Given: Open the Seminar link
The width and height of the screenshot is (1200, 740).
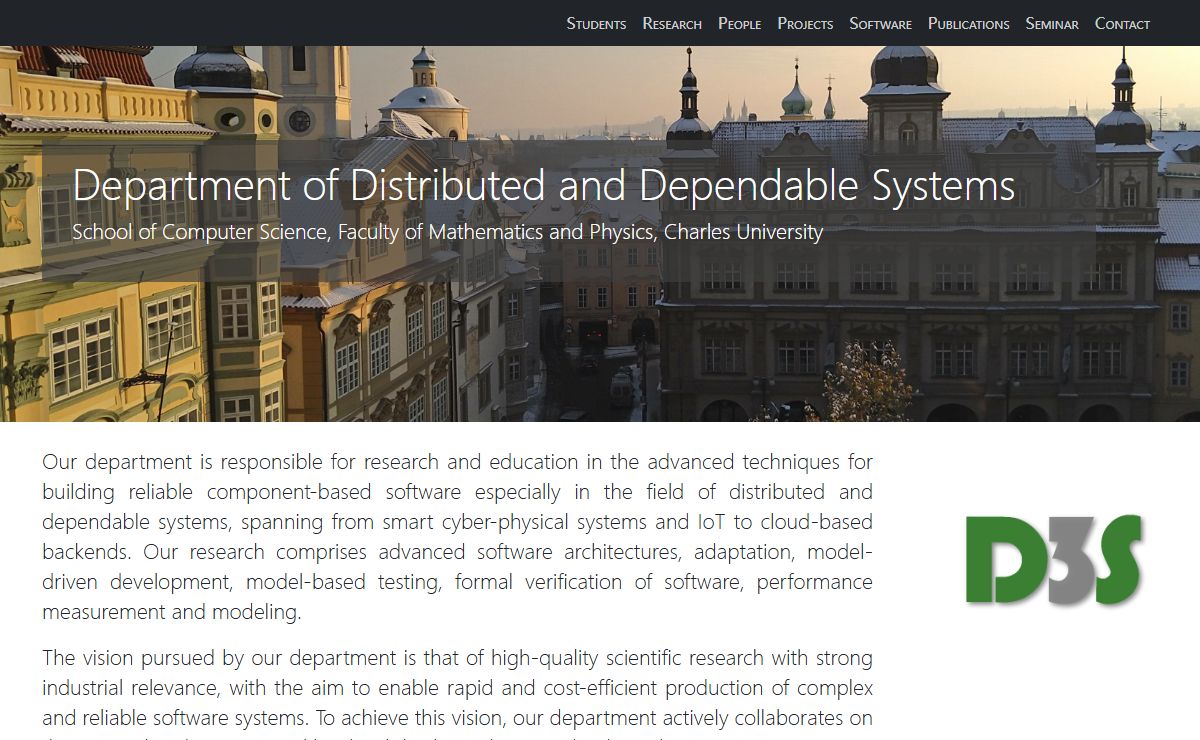Looking at the screenshot, I should point(1052,24).
